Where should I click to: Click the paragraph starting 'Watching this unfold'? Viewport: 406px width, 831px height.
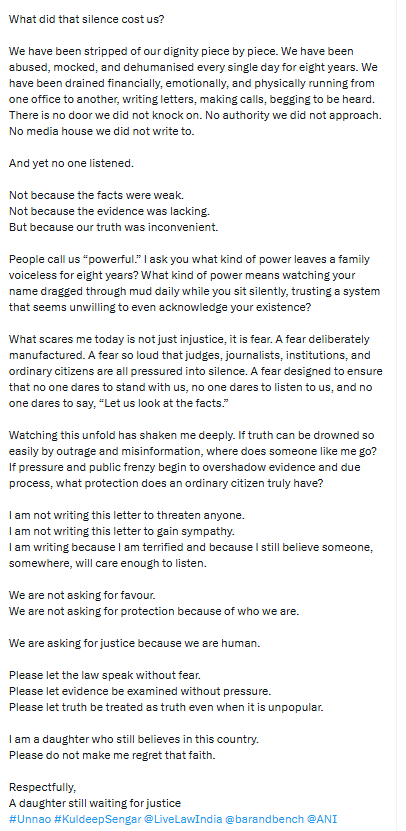coord(193,459)
